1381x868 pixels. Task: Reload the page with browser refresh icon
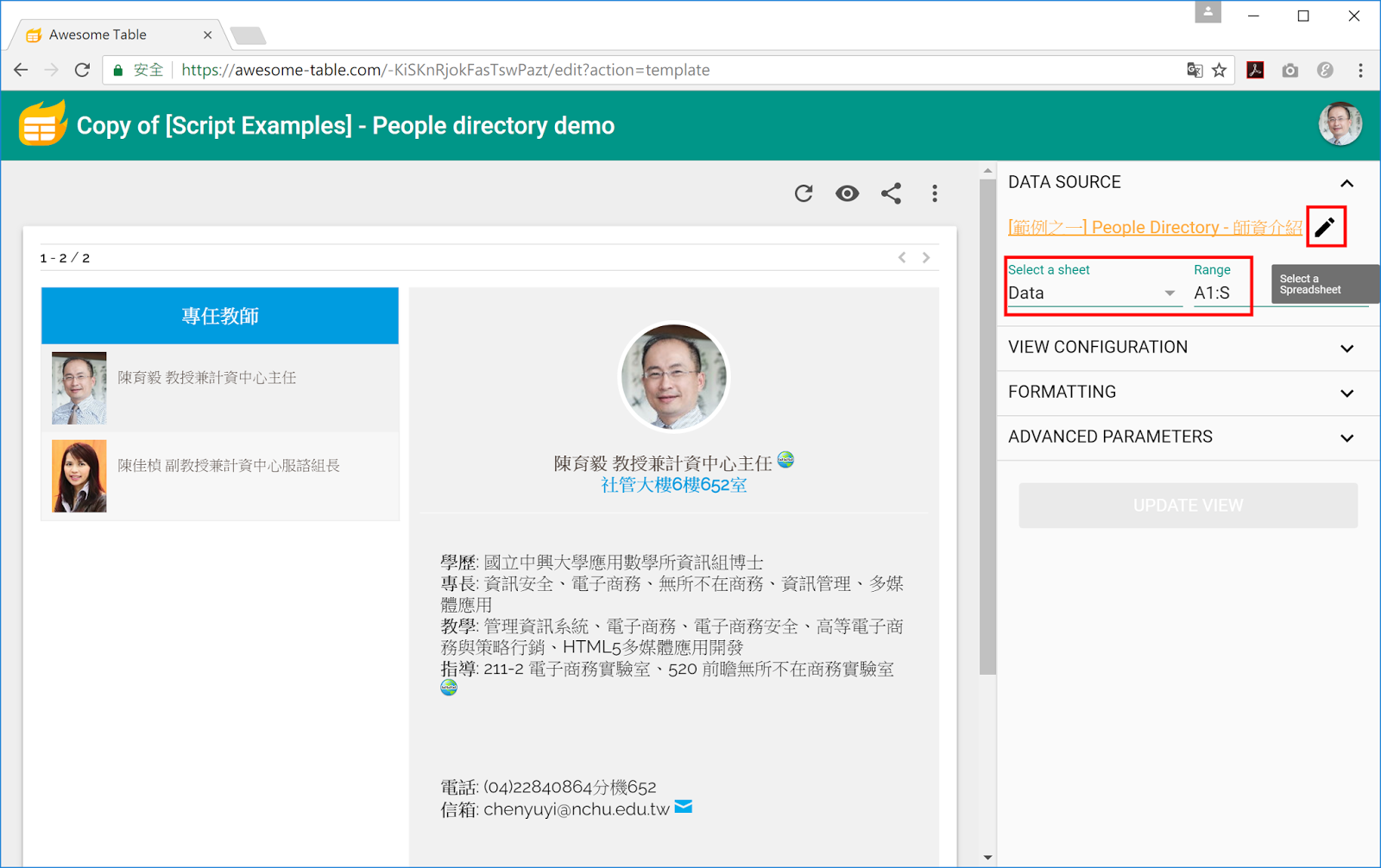82,70
